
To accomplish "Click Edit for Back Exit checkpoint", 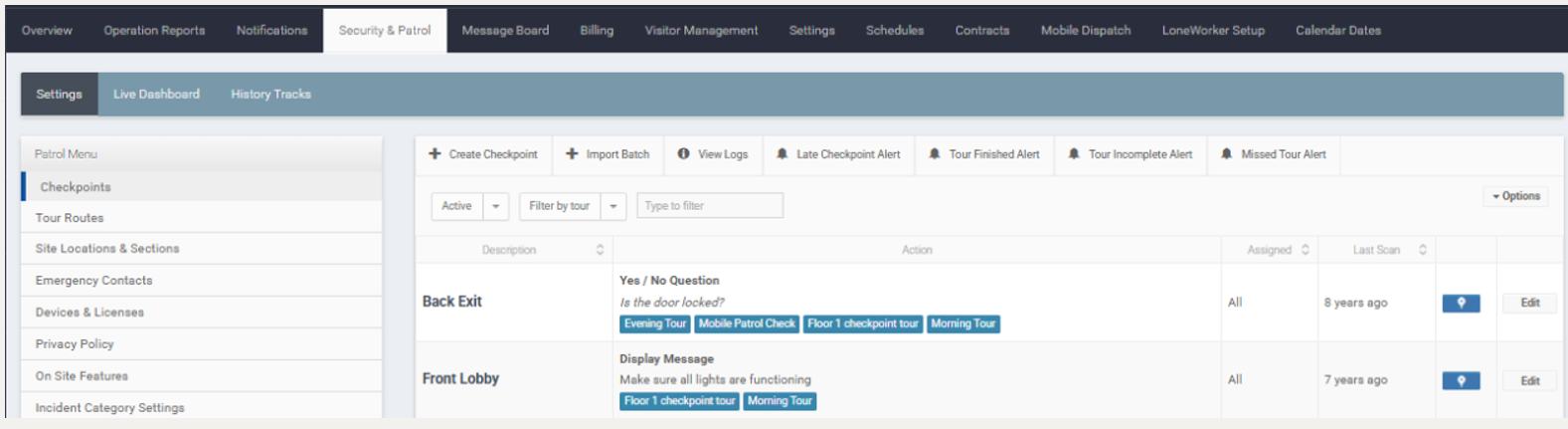I will pyautogui.click(x=1529, y=303).
